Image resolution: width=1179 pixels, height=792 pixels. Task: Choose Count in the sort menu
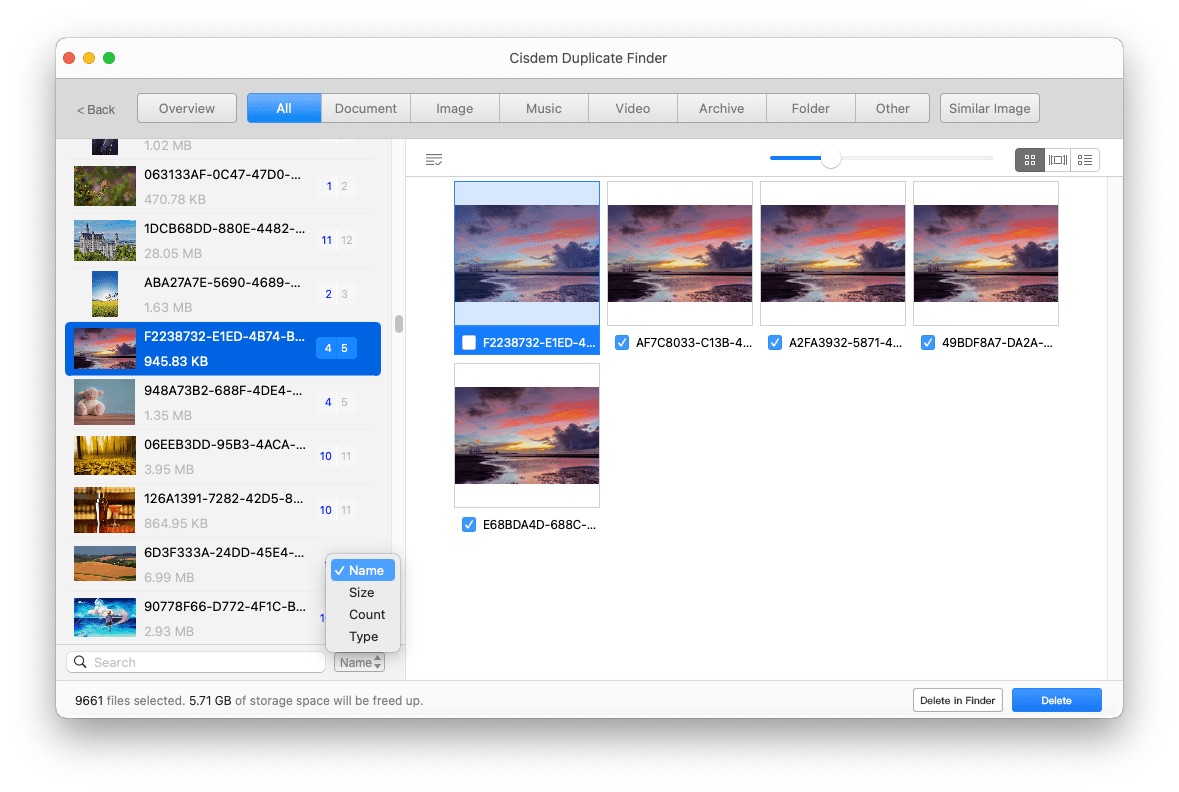[x=367, y=614]
